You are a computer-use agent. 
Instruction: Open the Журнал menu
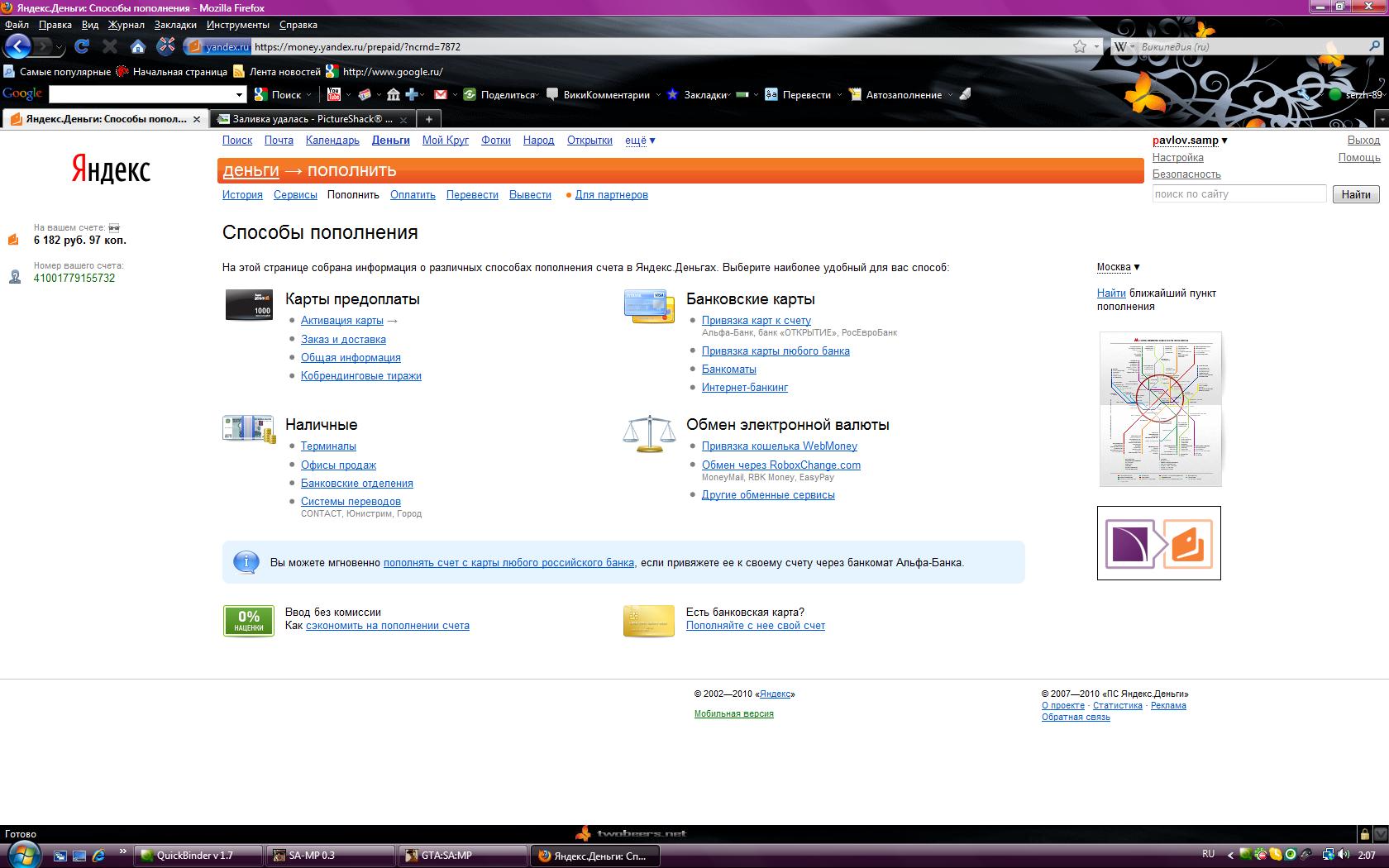pos(126,25)
